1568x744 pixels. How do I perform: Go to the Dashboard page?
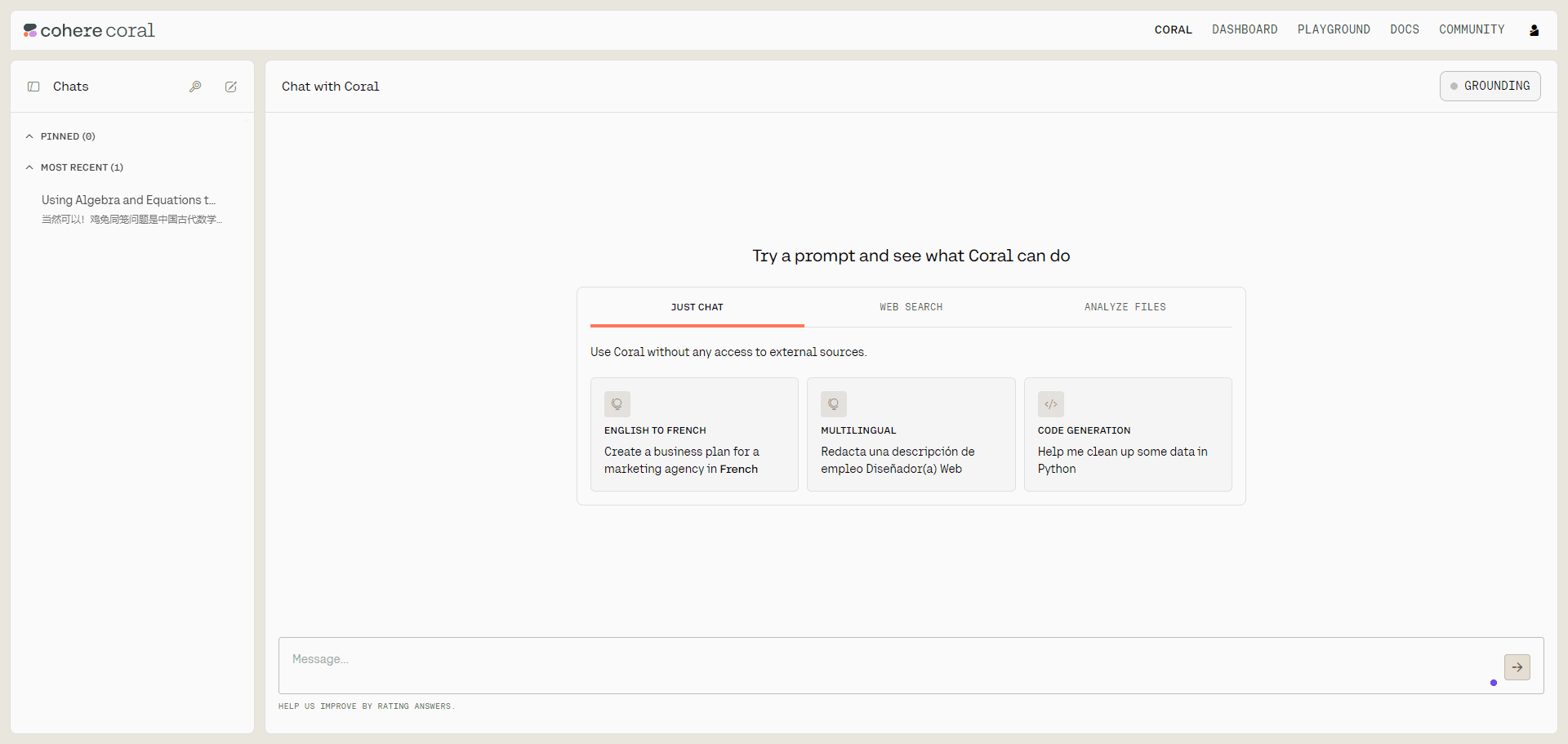(1245, 29)
